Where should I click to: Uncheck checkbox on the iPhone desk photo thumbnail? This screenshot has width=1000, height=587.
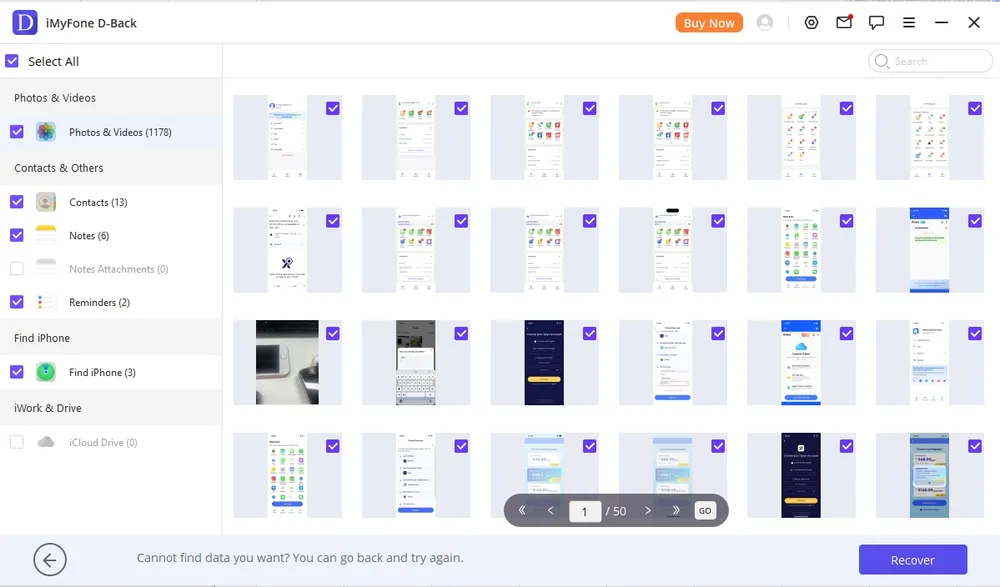[x=333, y=334]
